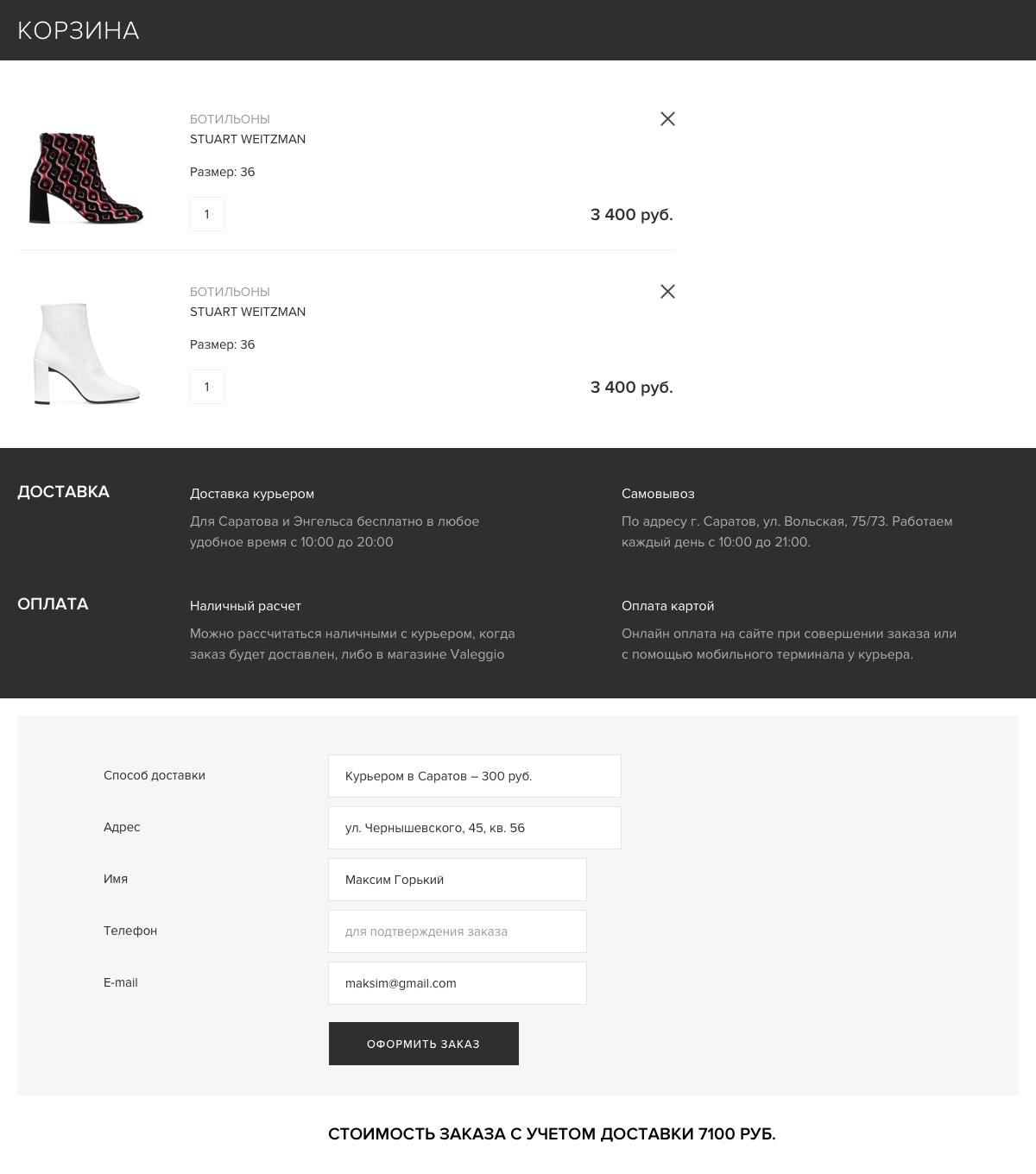1036x1174 pixels.
Task: Remove the white ankle boots from cart
Action: coord(667,292)
